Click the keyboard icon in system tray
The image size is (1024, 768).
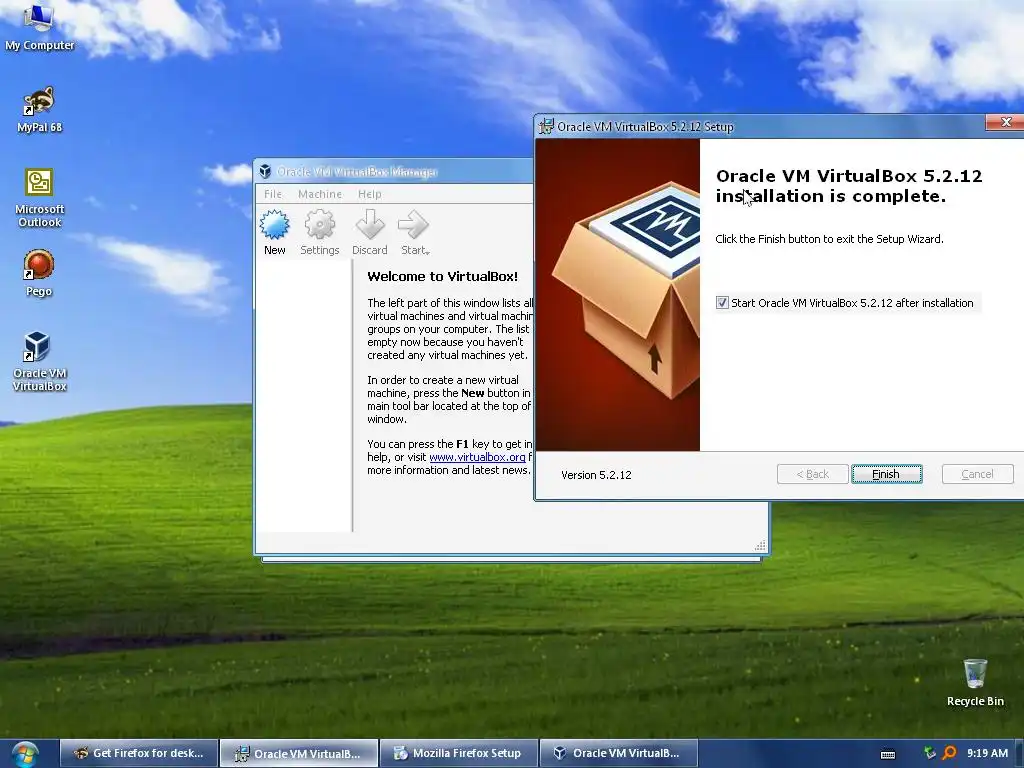pyautogui.click(x=888, y=754)
